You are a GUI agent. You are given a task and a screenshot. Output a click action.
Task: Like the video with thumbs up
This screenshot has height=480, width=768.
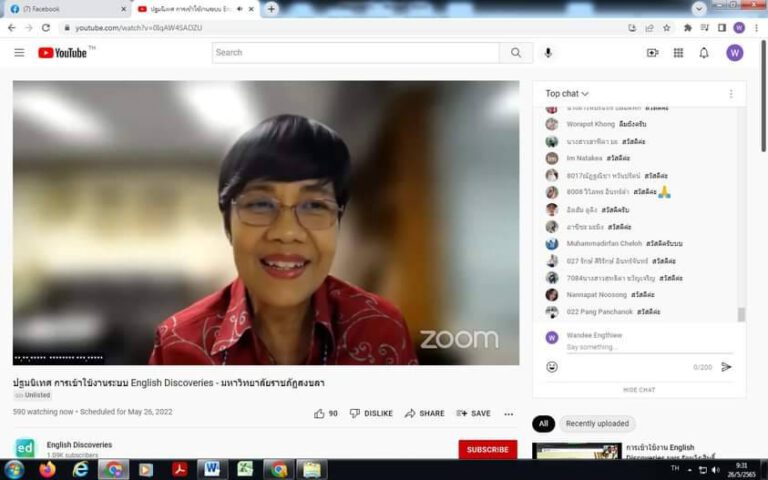point(319,413)
